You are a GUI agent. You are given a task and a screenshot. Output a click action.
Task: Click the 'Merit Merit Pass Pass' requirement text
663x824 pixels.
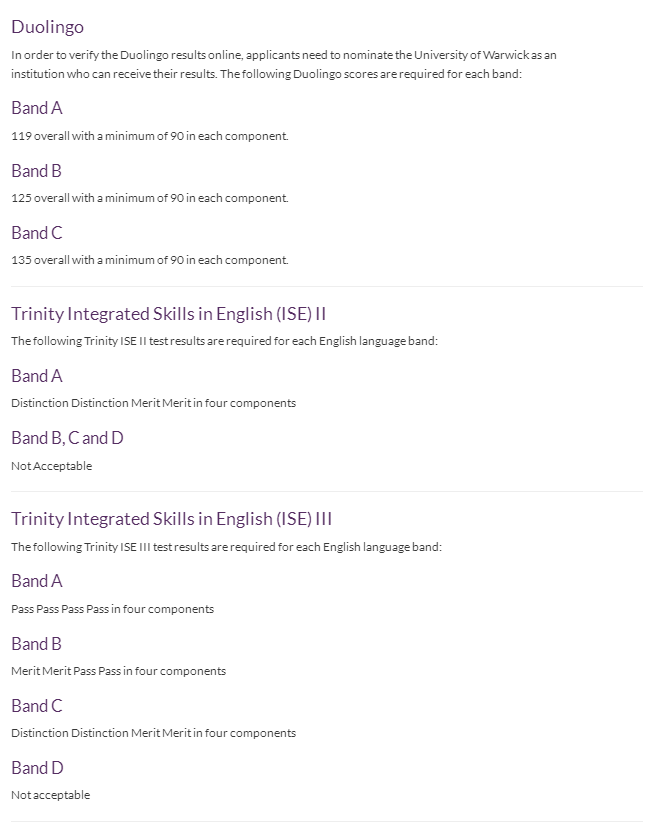click(118, 671)
